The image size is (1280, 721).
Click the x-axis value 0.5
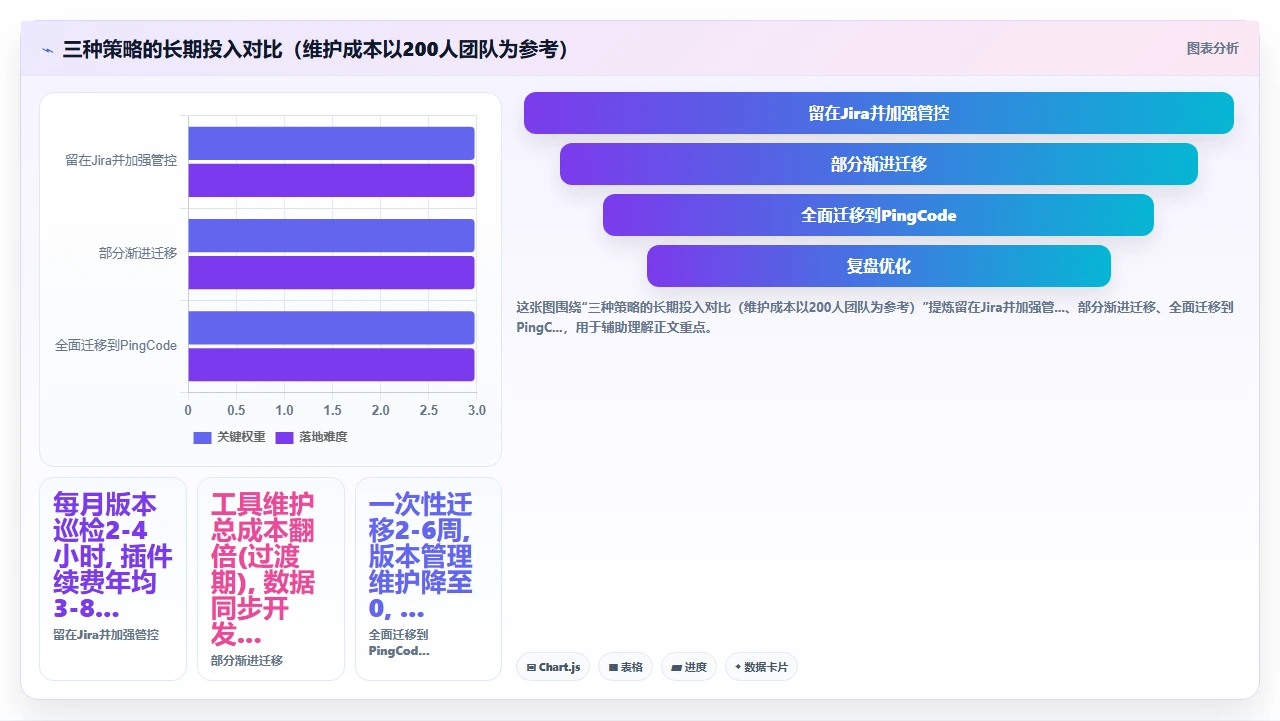tap(236, 410)
